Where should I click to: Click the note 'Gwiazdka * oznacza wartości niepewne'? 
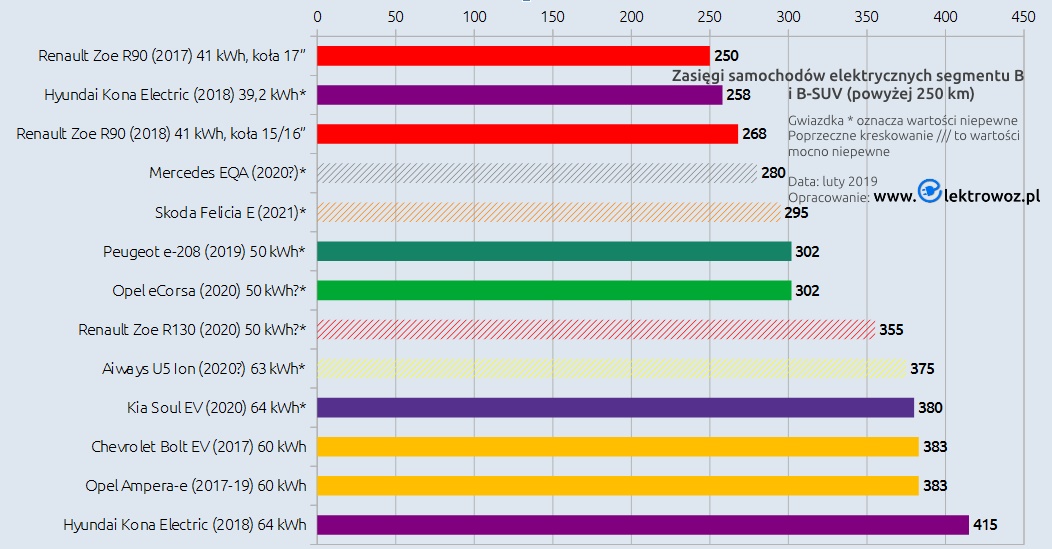click(x=902, y=121)
